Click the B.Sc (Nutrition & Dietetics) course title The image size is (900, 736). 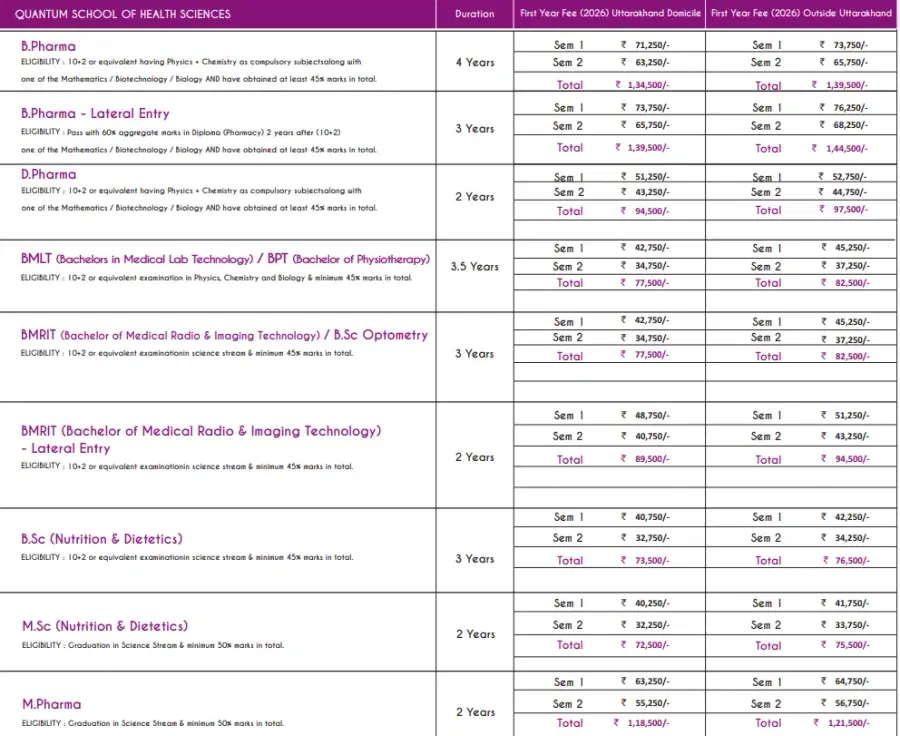[x=102, y=539]
